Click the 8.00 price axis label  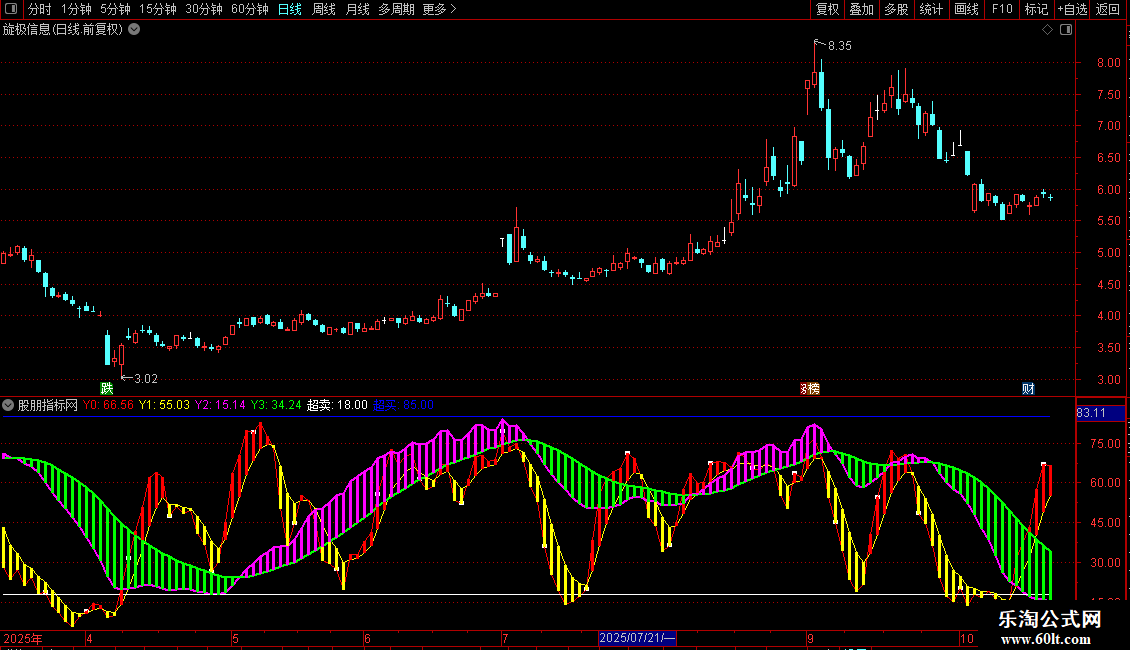click(x=1108, y=63)
